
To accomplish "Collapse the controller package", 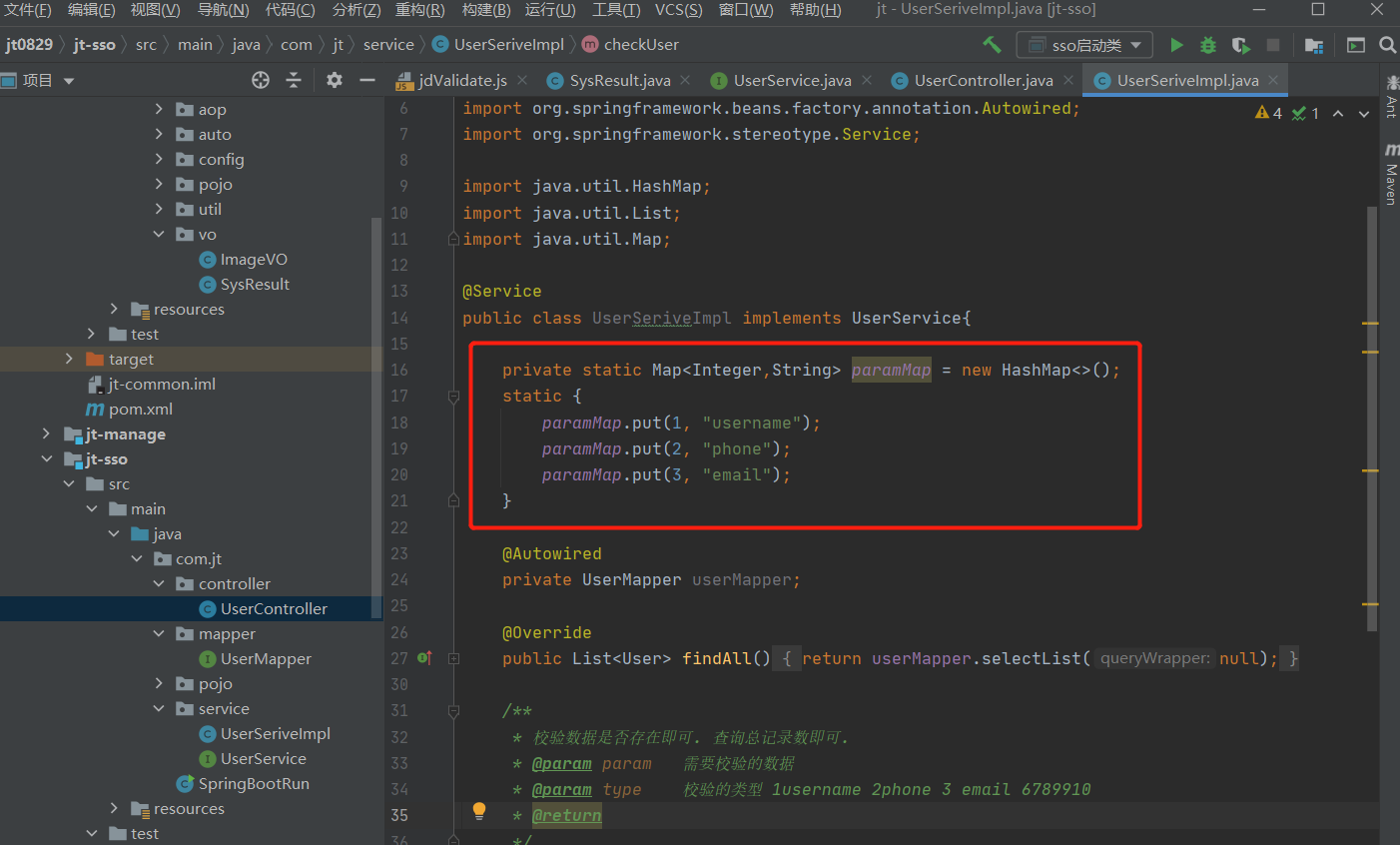I will pos(159,583).
